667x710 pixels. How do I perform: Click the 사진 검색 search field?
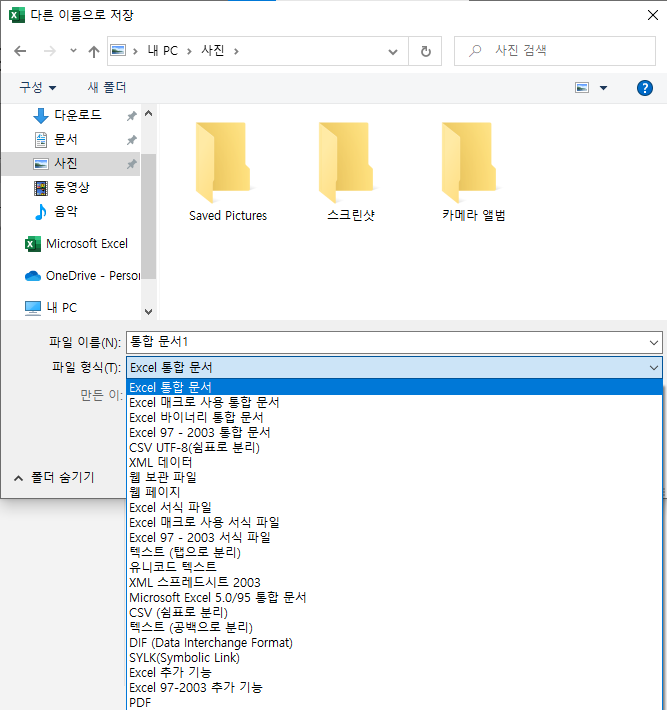point(555,51)
